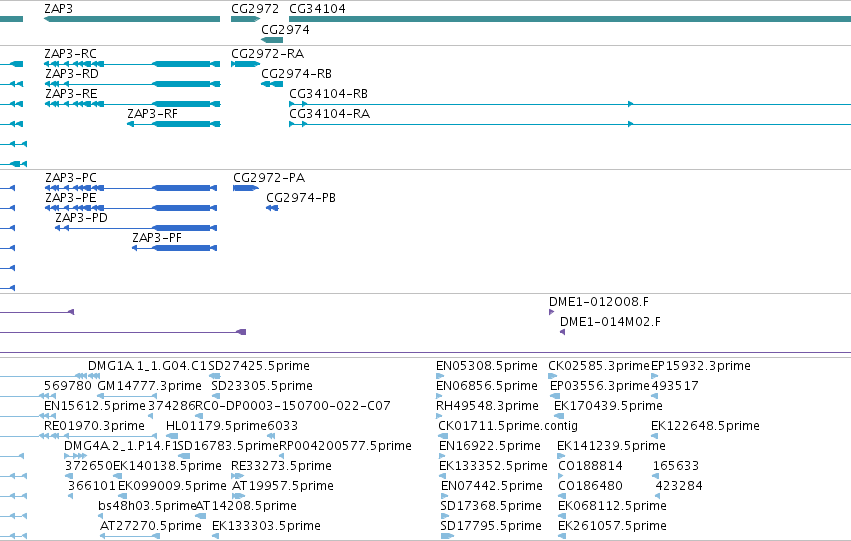The height and width of the screenshot is (541, 851).
Task: Select the 493517 feature label
Action: 675,386
